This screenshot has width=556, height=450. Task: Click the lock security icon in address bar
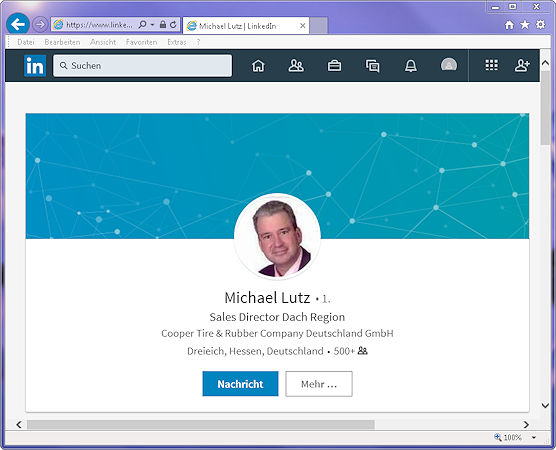point(163,24)
